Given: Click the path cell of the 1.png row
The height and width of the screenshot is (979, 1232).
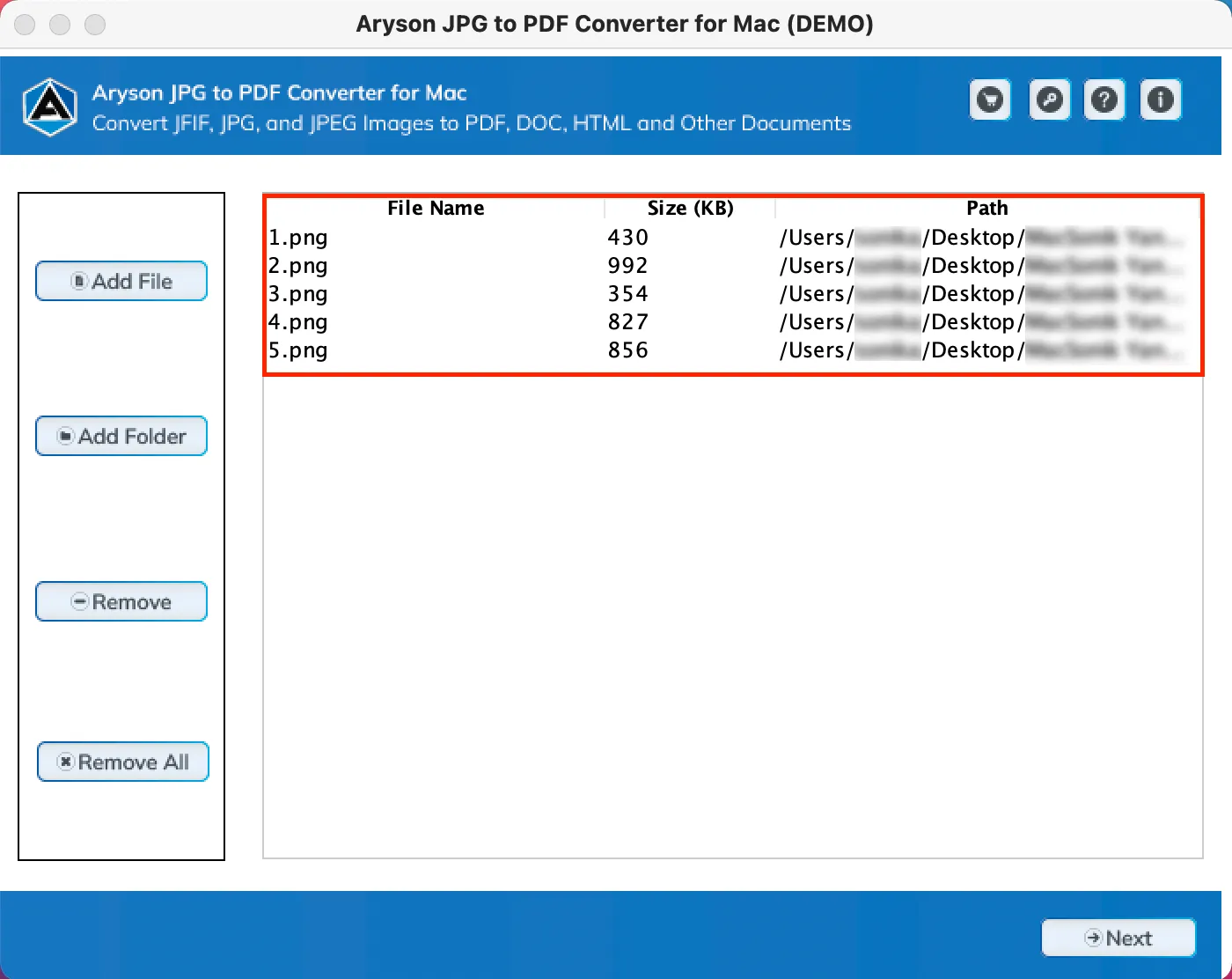Looking at the screenshot, I should click(x=987, y=238).
